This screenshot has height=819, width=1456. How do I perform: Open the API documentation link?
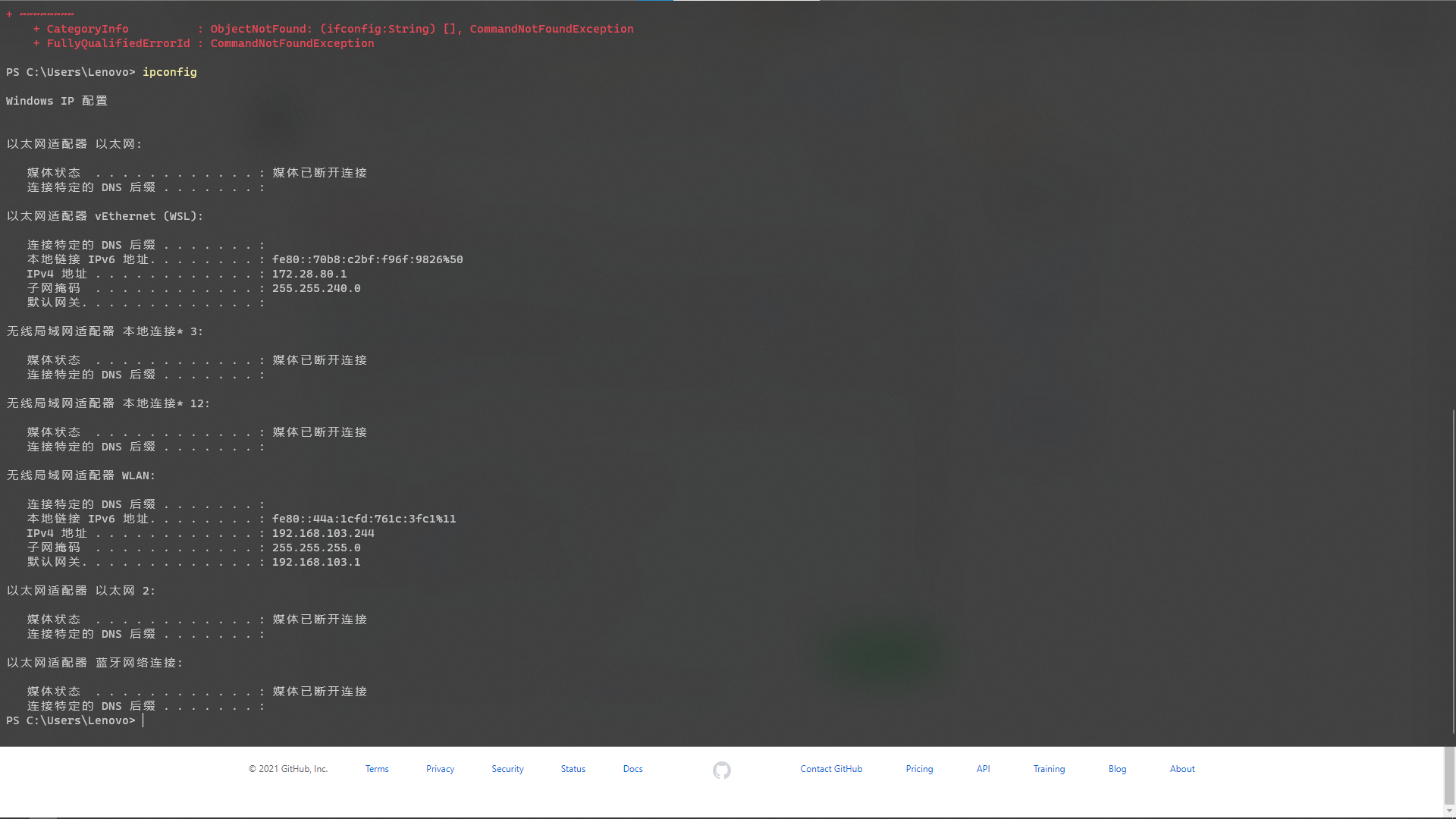tap(983, 768)
